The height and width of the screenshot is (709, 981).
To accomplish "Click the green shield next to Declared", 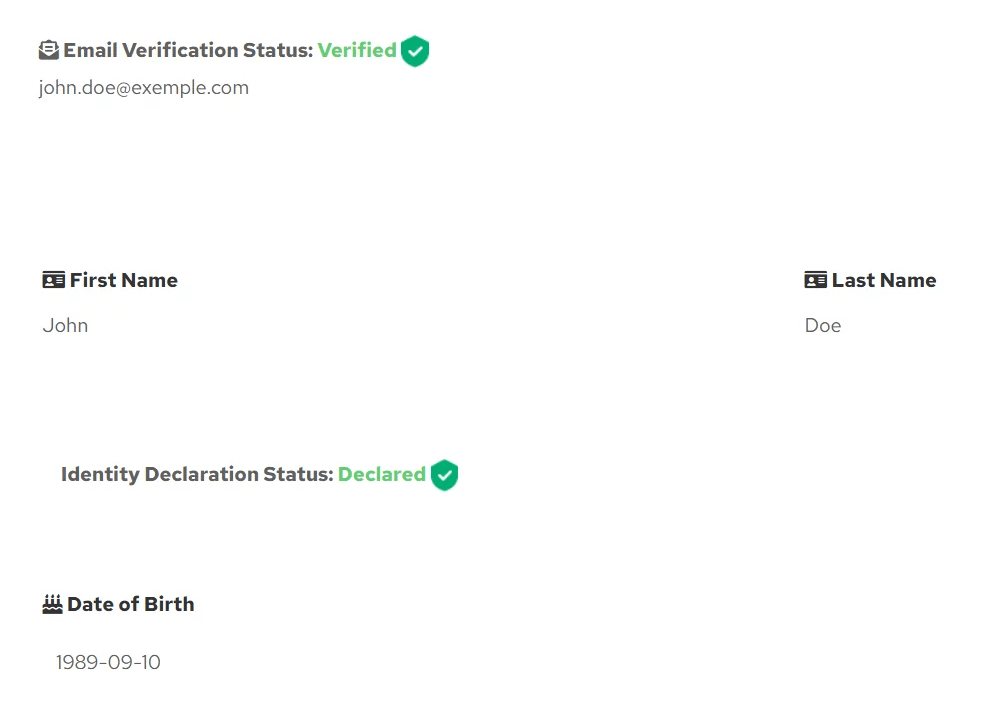I will 445,475.
